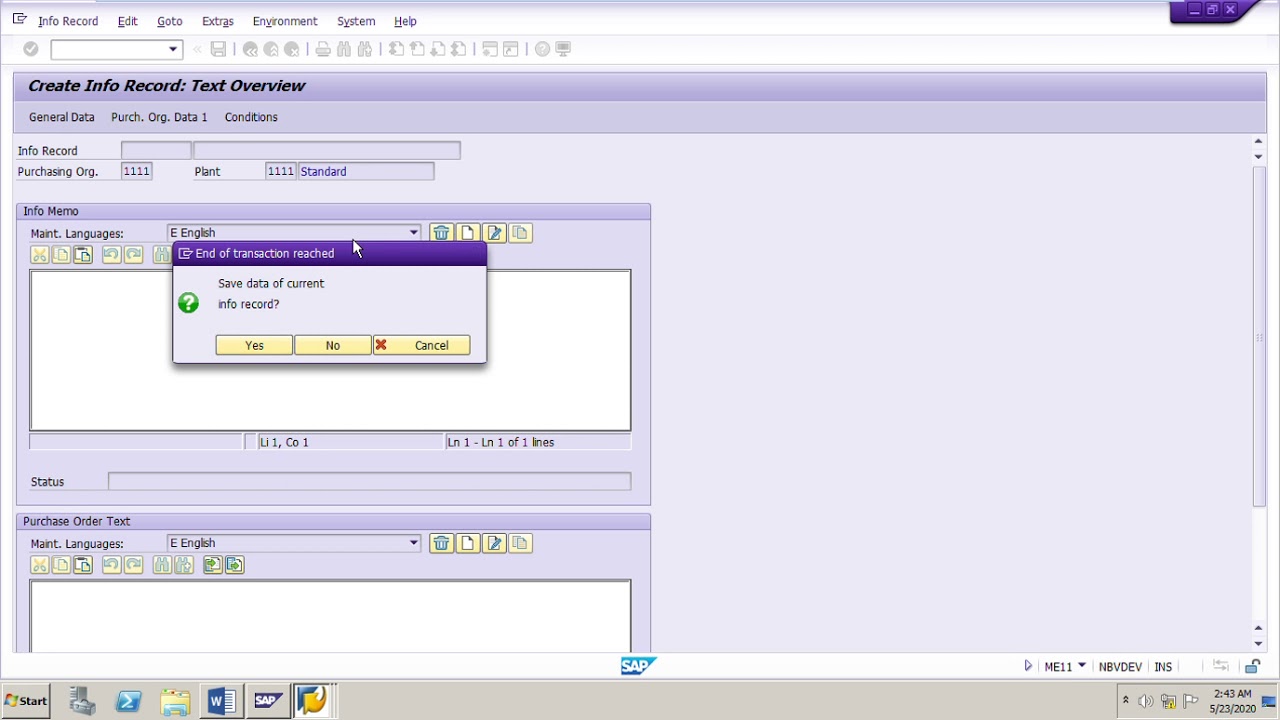
Task: Open the Help menu
Action: pyautogui.click(x=405, y=21)
